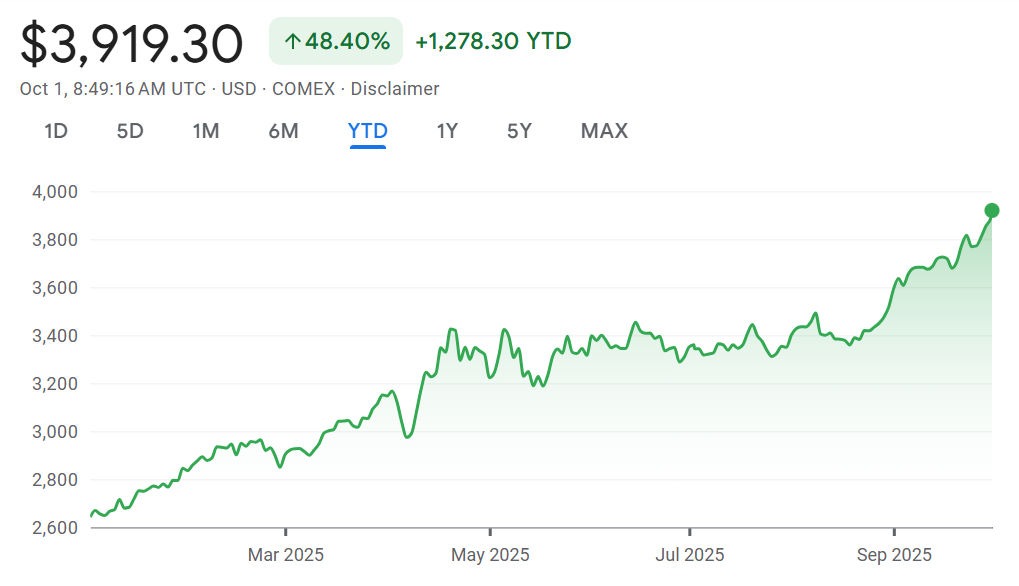The image size is (1019, 586).
Task: Switch to the 5D range tab
Action: point(130,131)
